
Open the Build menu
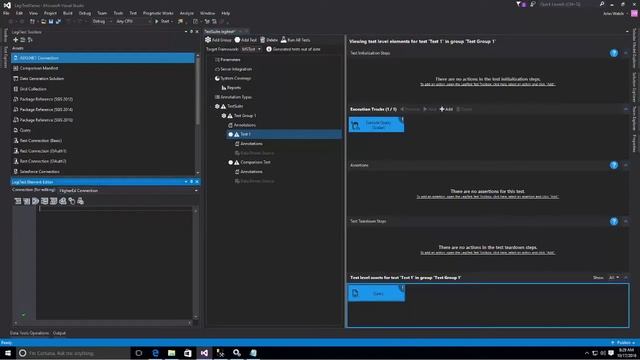pyautogui.click(x=68, y=13)
